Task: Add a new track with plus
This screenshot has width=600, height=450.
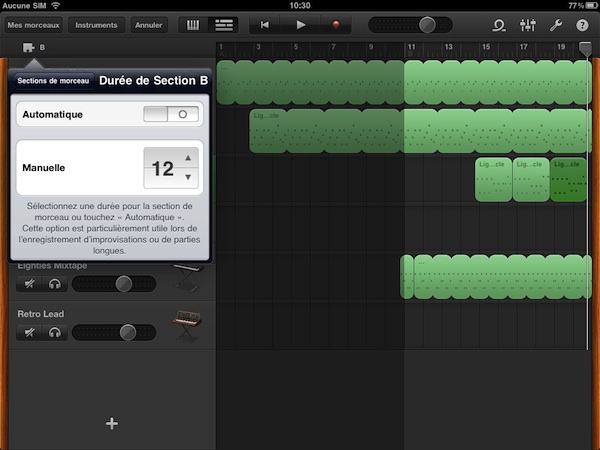Action: coord(112,423)
